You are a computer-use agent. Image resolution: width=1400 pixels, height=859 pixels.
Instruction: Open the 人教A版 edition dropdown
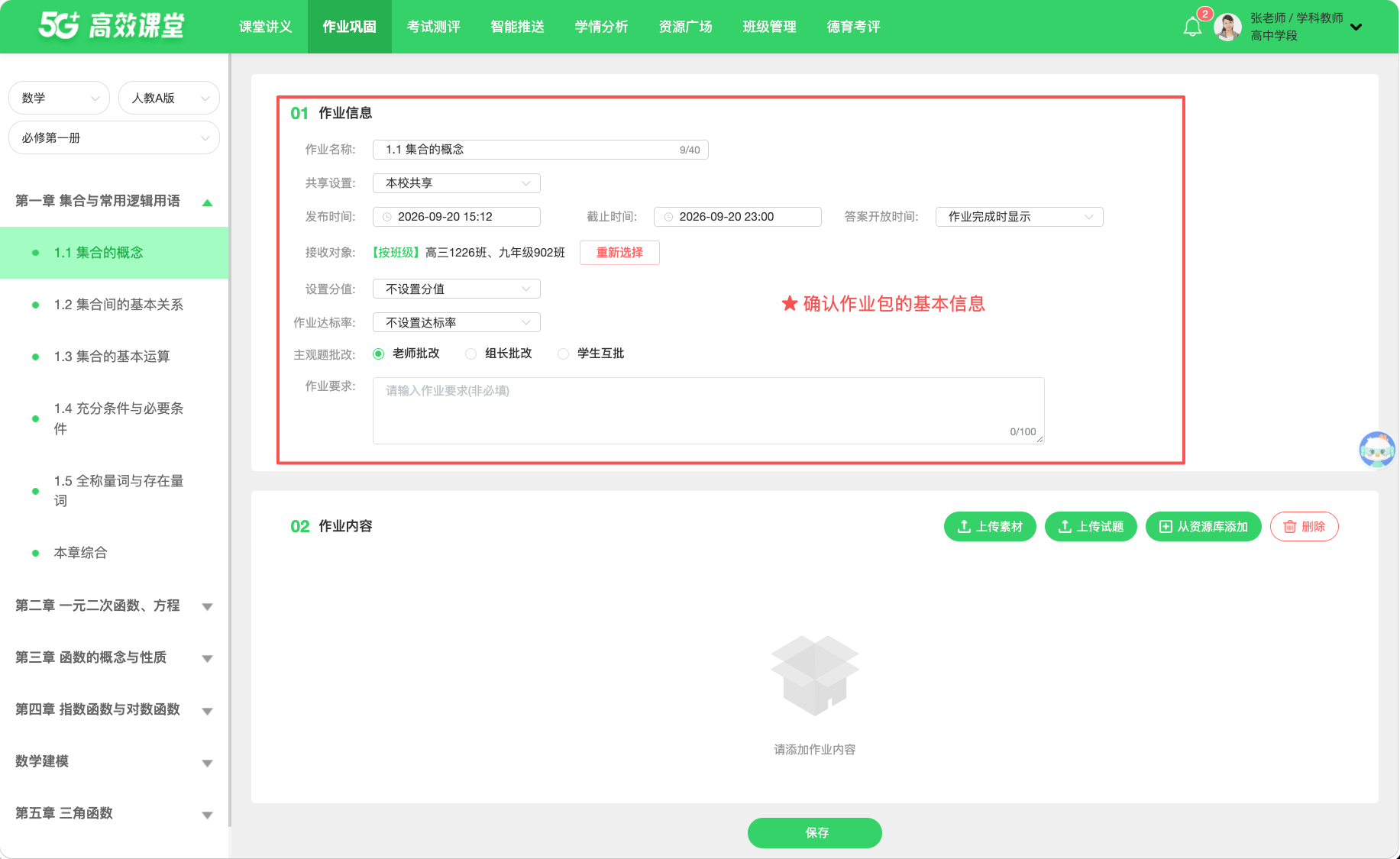pos(169,98)
